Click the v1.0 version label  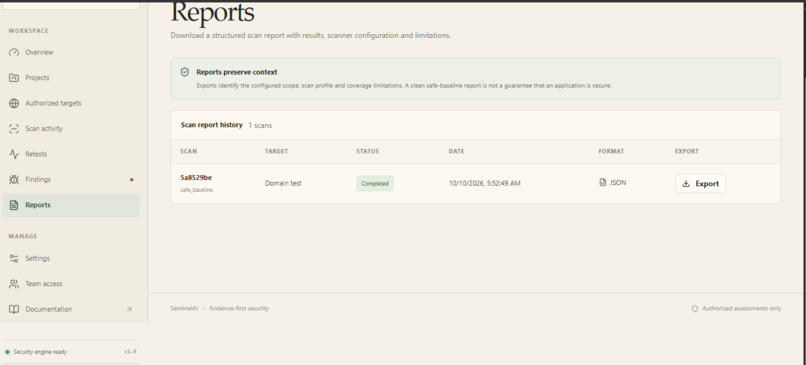coord(130,352)
